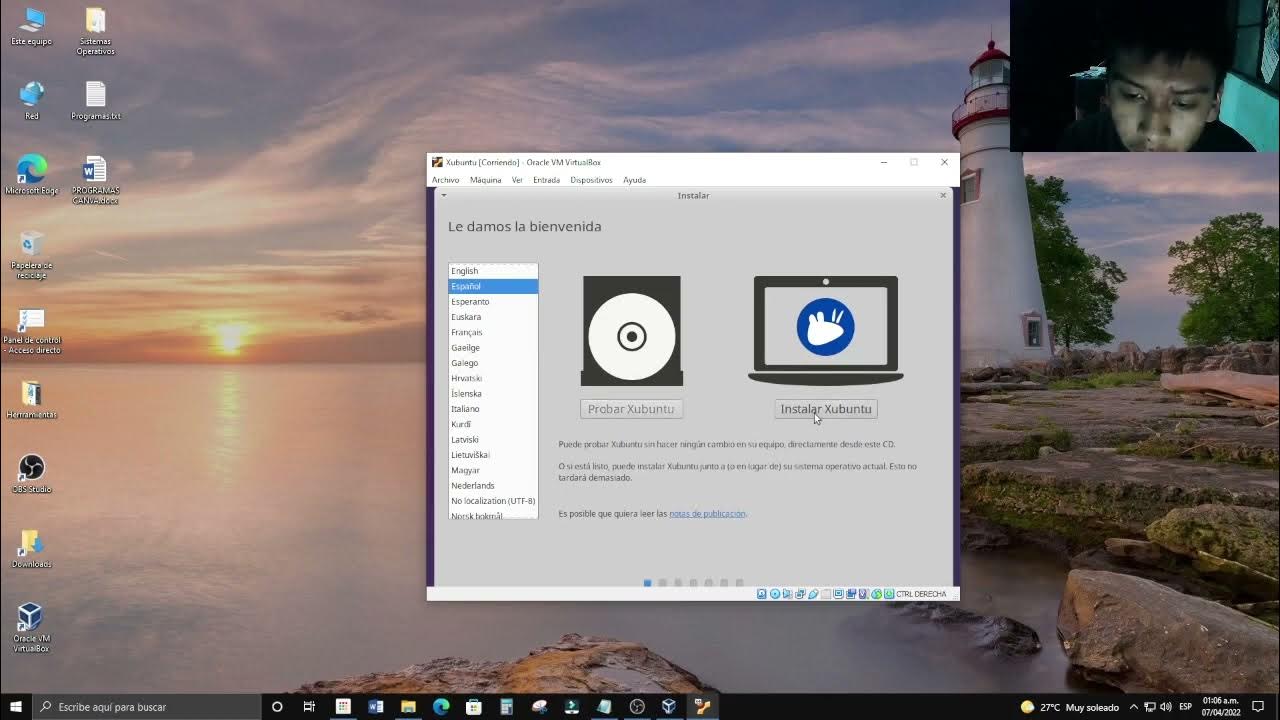Click Probar Xubuntu button
1280x720 pixels.
[x=631, y=409]
